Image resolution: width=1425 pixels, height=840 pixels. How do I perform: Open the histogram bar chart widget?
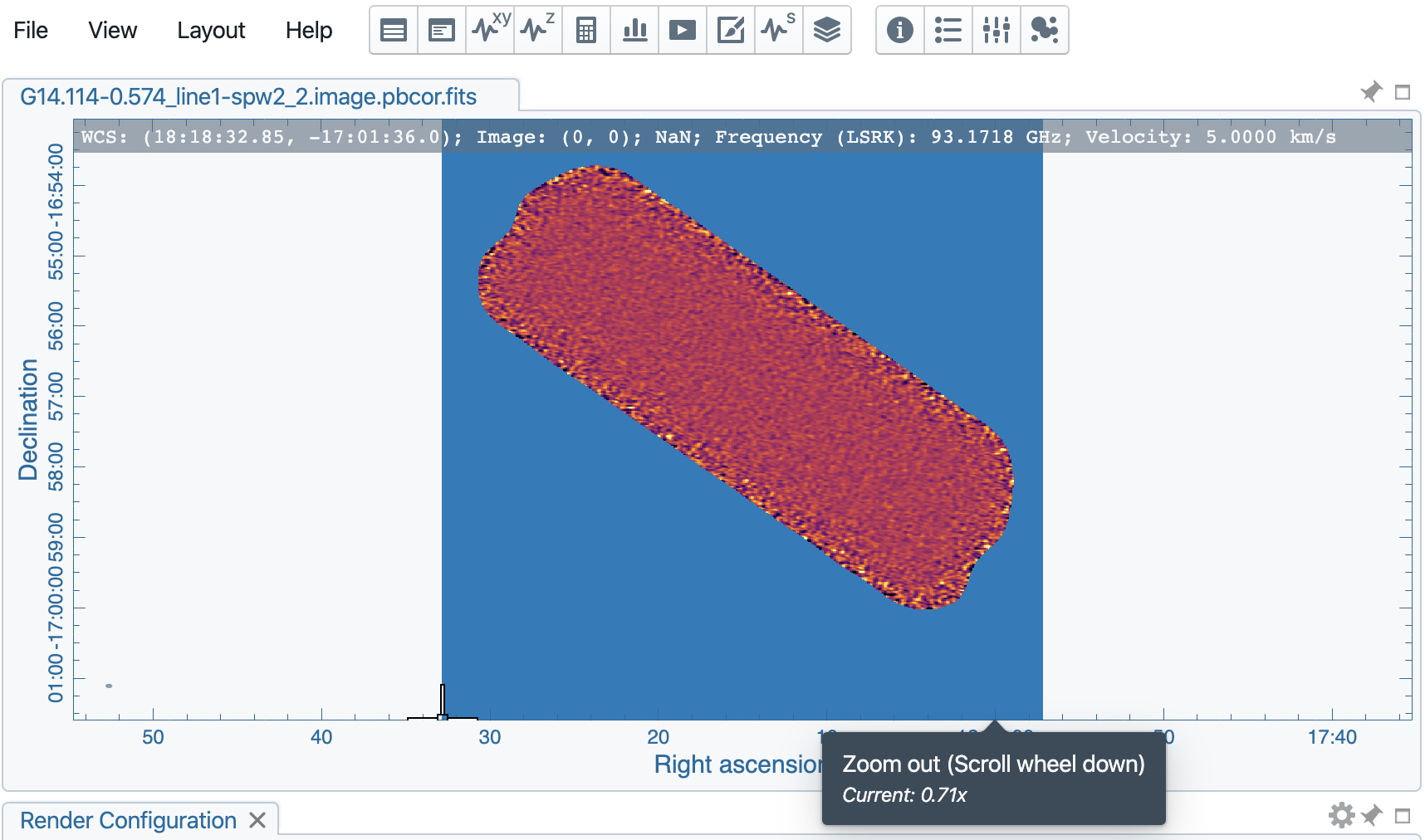[634, 31]
